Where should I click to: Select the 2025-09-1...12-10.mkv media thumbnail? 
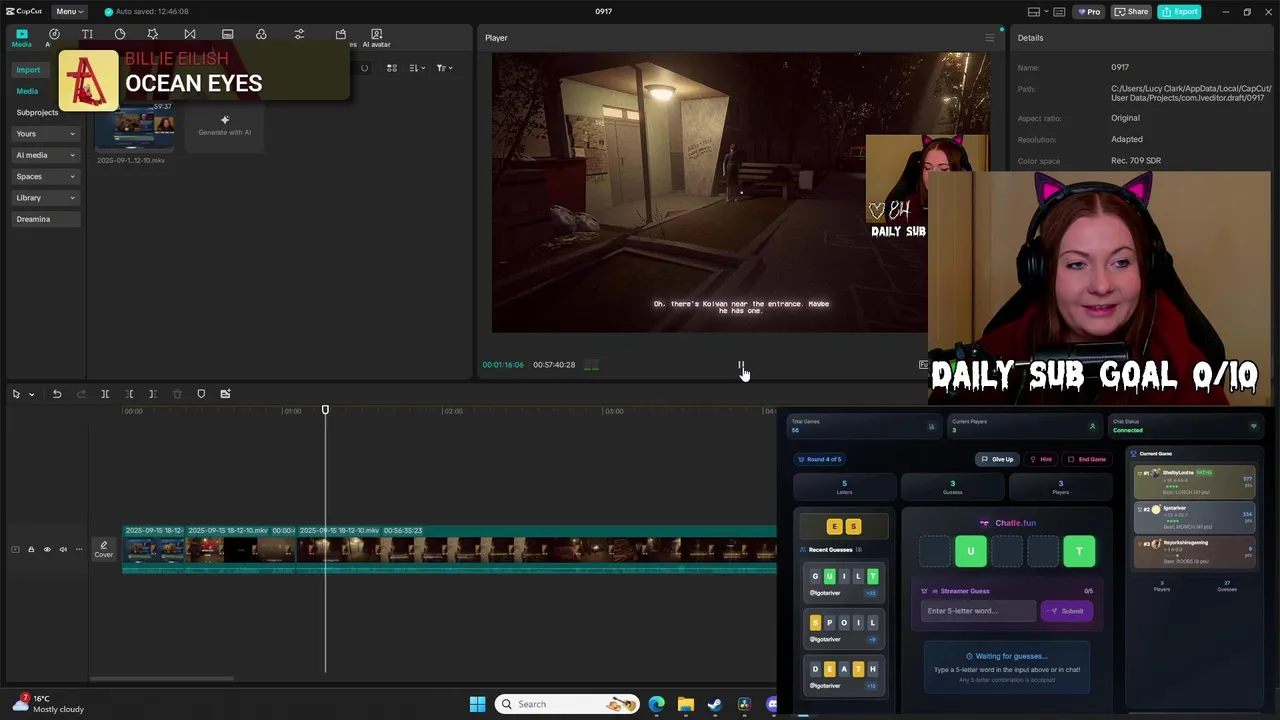(134, 127)
